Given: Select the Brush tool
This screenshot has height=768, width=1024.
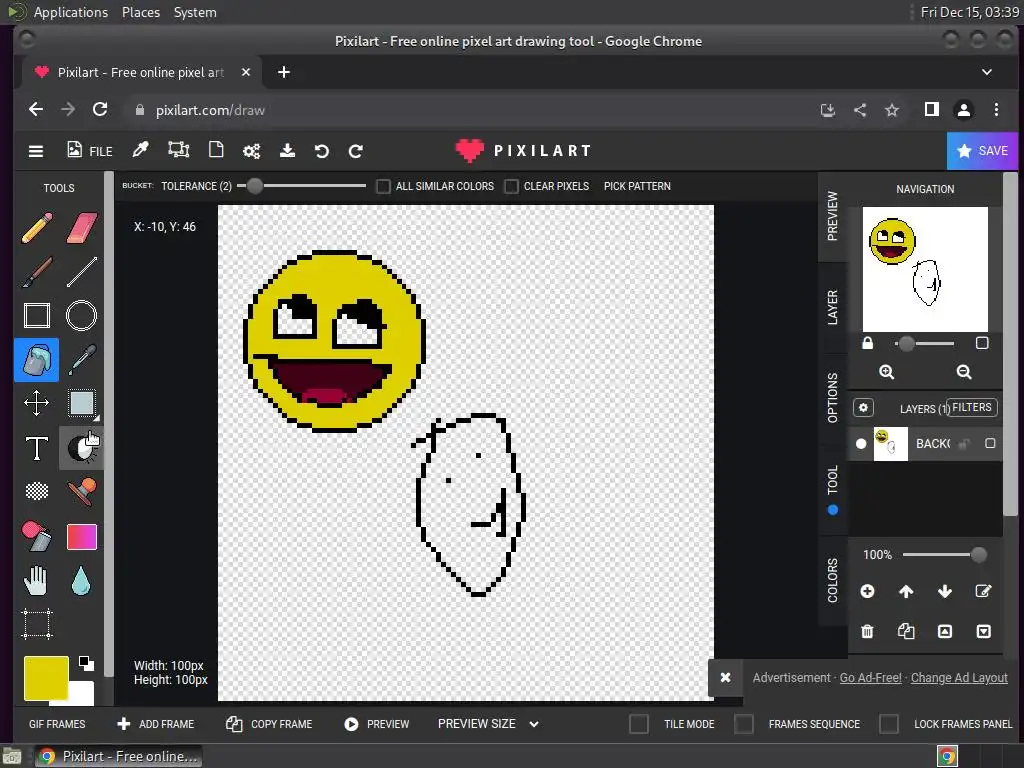Looking at the screenshot, I should (37, 272).
